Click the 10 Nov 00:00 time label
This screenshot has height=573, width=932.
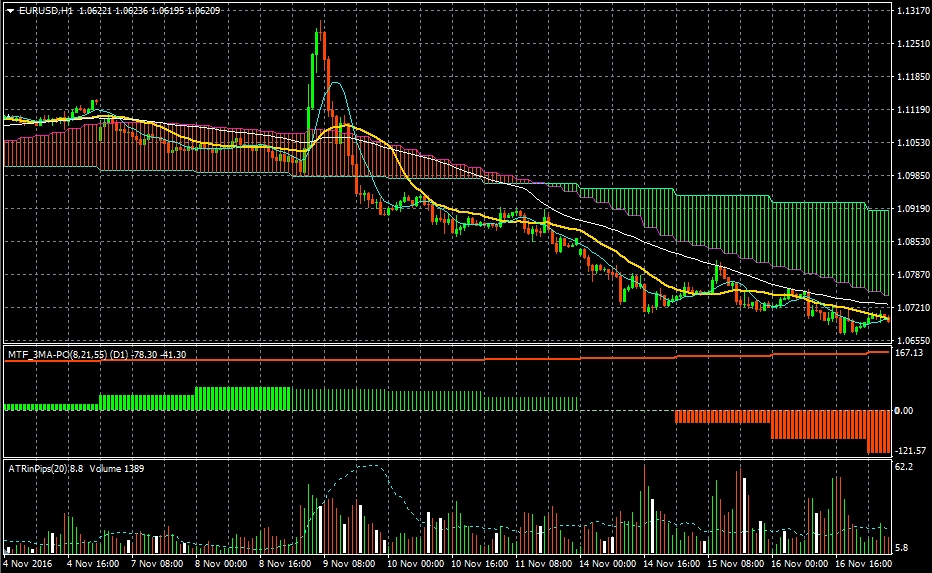click(415, 563)
